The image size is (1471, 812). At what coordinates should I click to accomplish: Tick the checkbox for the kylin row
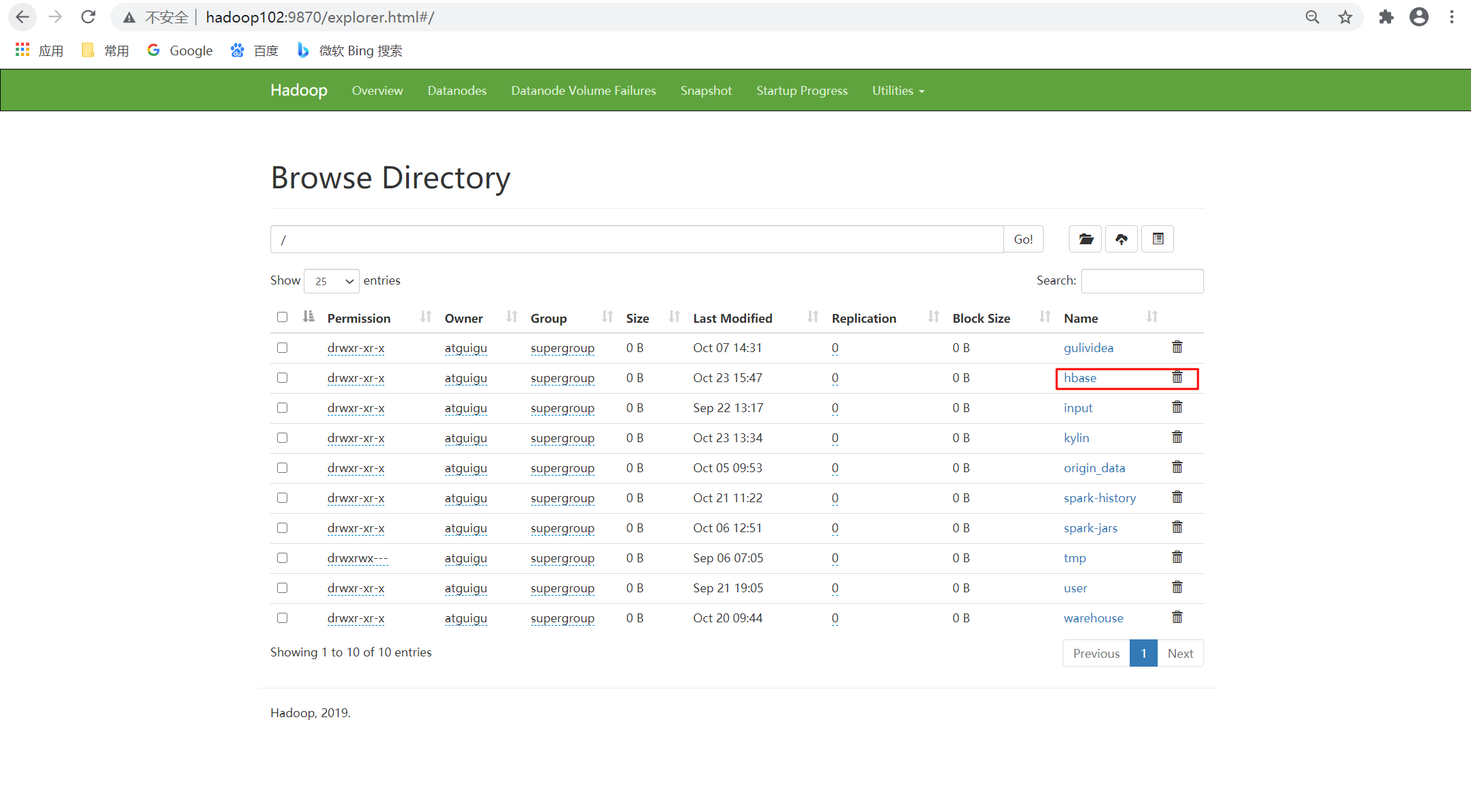[x=282, y=438]
